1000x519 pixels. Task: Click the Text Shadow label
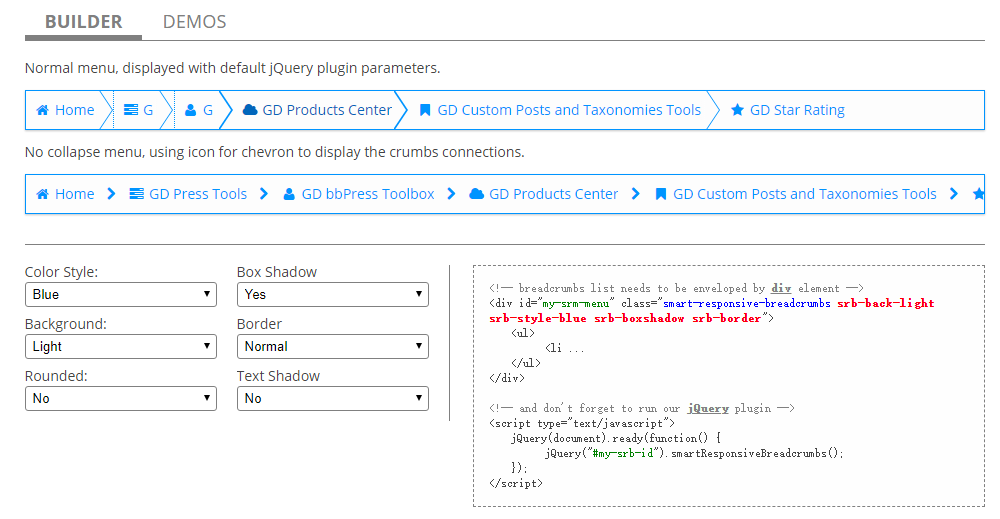click(x=278, y=376)
